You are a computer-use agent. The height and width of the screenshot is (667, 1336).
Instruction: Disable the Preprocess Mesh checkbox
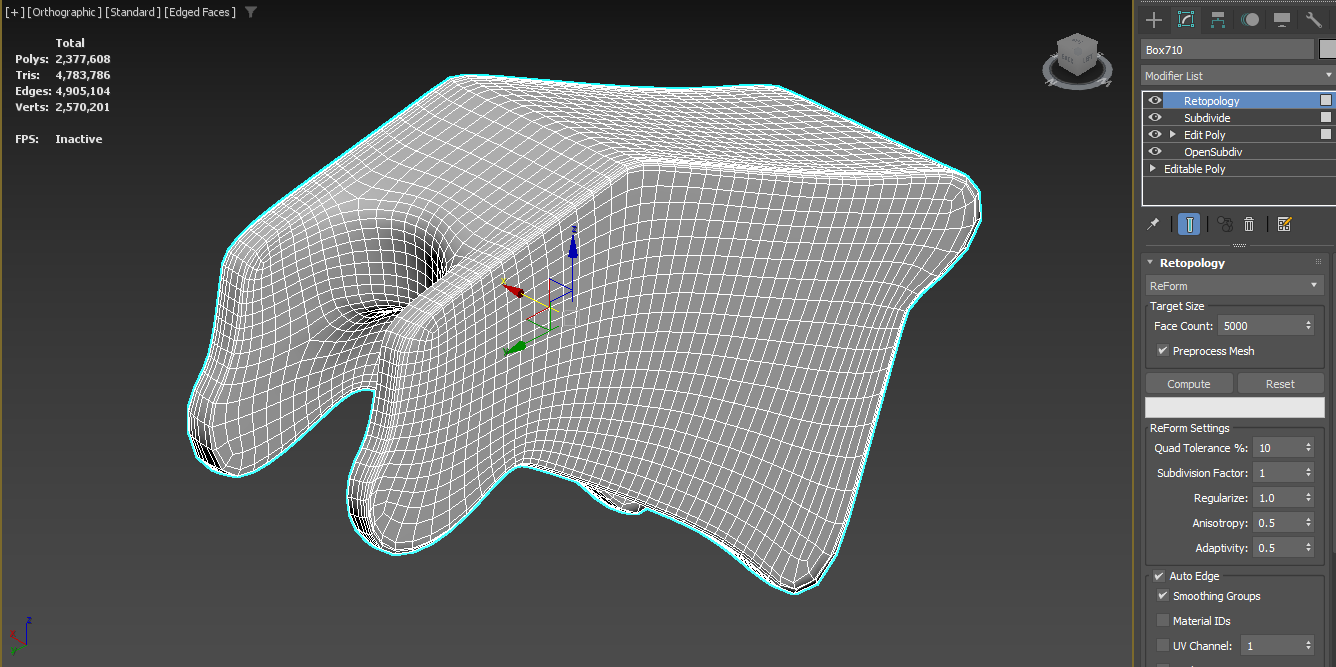coord(1162,350)
